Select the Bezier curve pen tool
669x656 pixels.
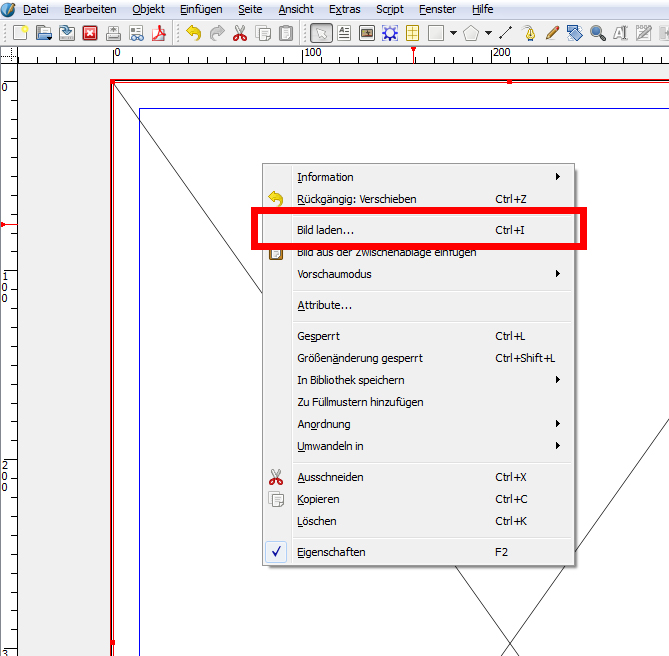pos(528,33)
